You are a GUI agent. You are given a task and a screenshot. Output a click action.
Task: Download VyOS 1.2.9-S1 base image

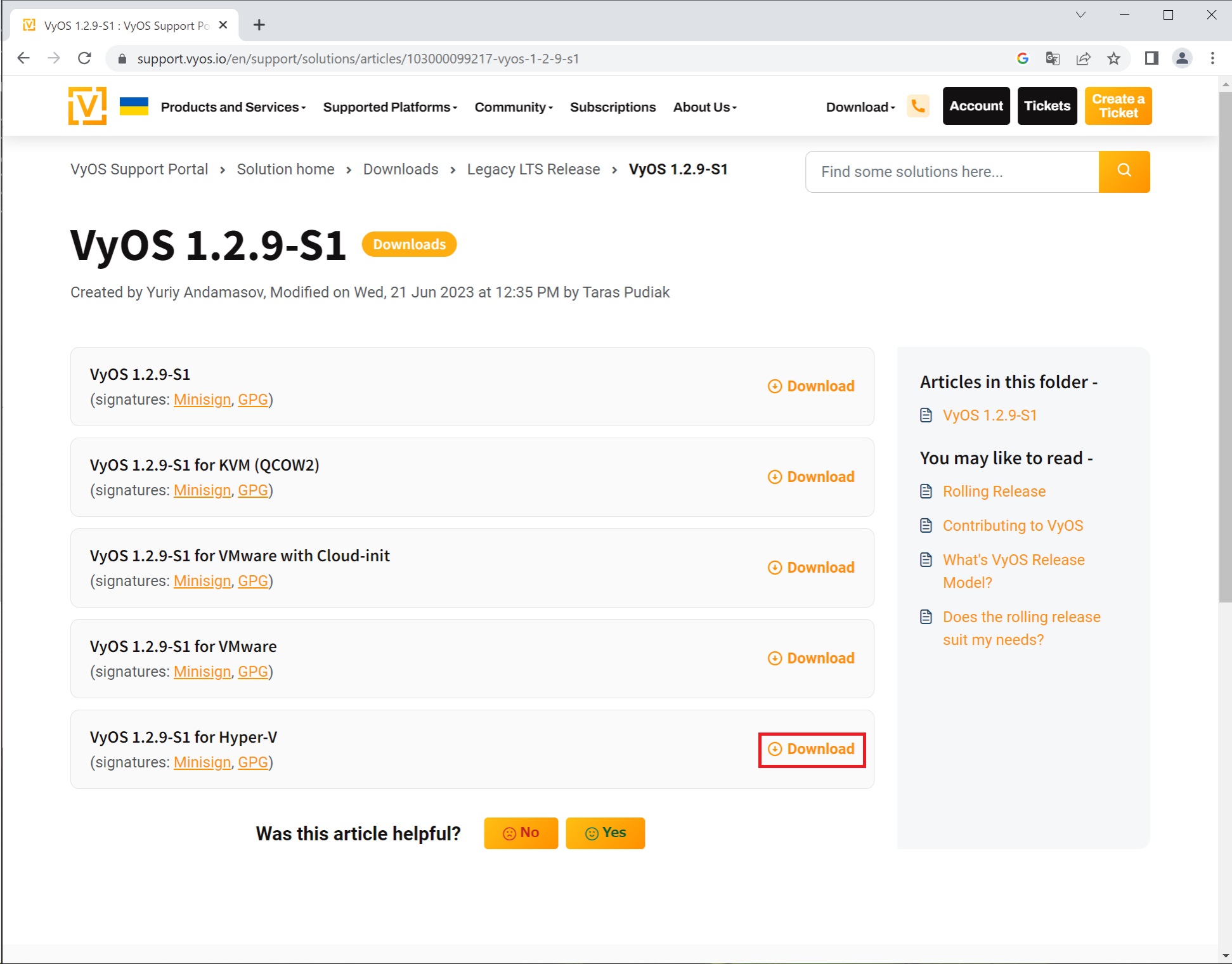[811, 386]
